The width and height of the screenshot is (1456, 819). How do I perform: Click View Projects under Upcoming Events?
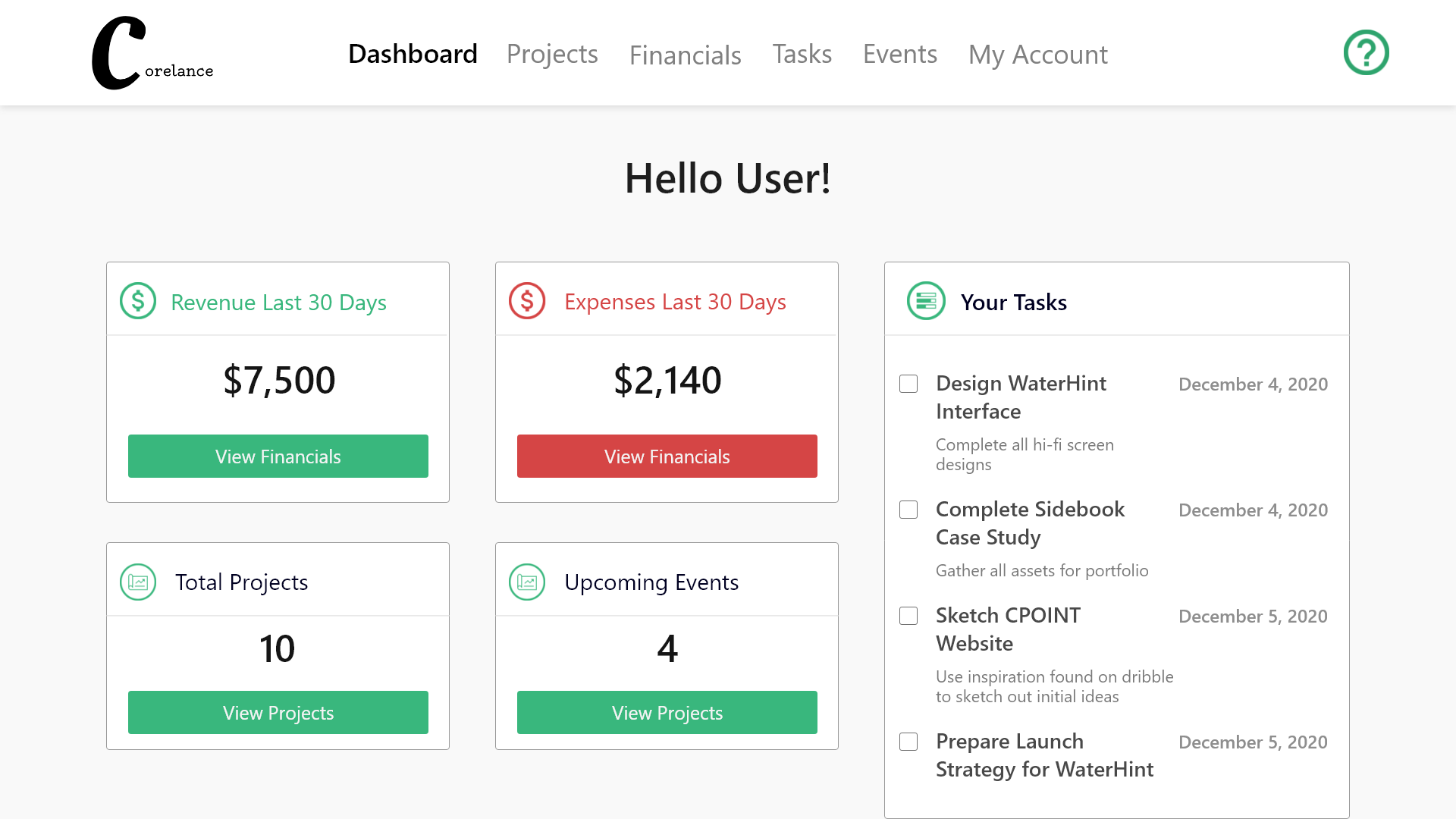[x=667, y=712]
